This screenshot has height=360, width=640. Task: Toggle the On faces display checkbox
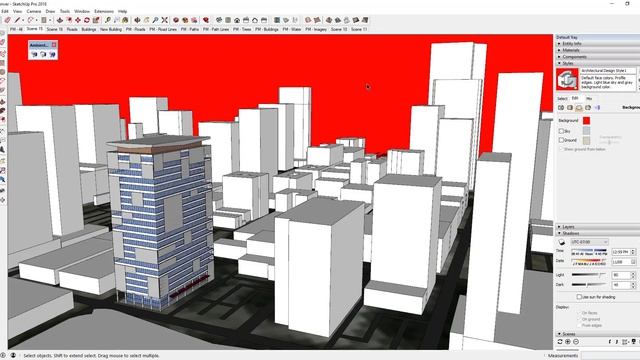point(579,313)
